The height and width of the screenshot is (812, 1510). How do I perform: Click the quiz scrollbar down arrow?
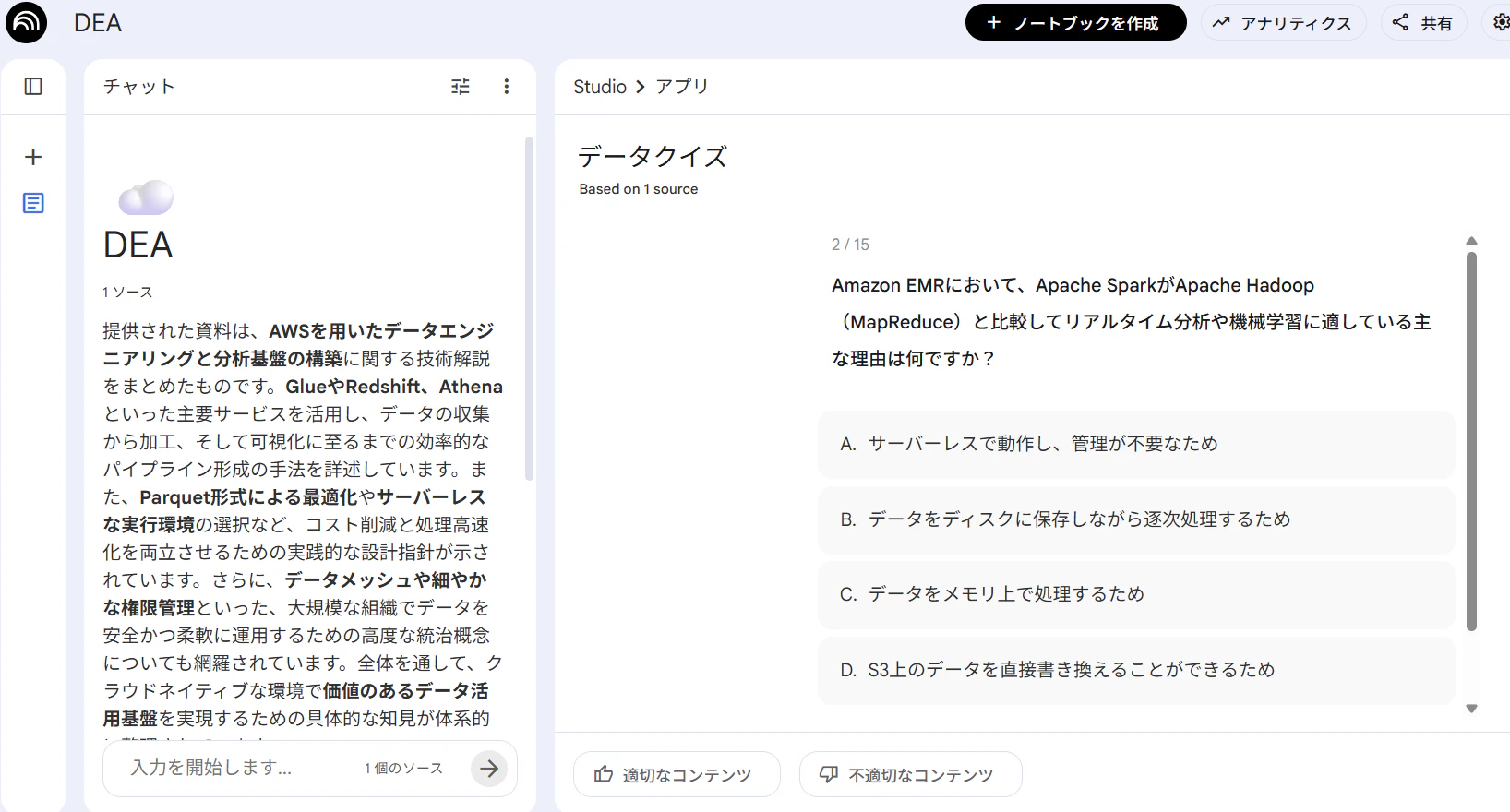pos(1471,709)
